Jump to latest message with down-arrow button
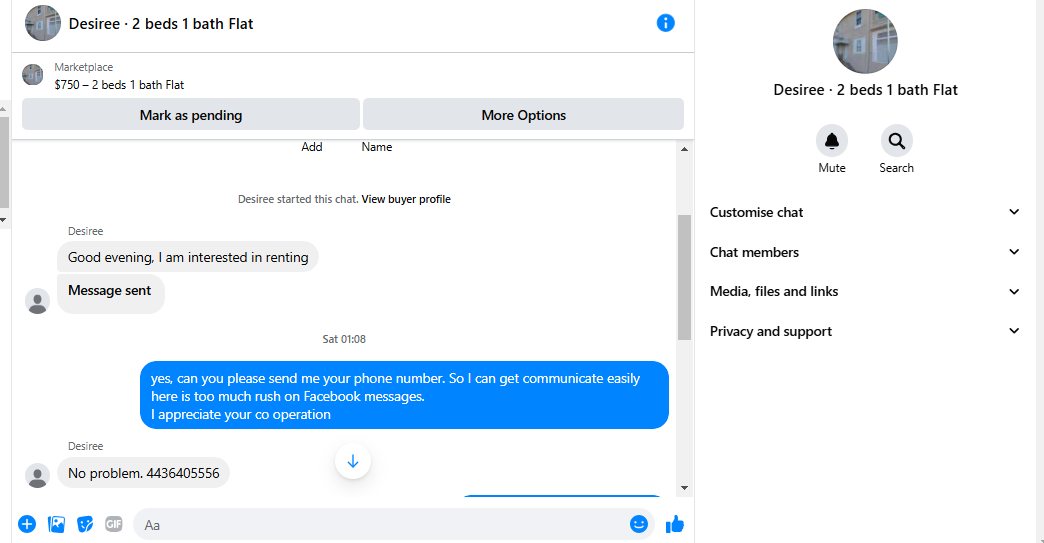 point(353,461)
